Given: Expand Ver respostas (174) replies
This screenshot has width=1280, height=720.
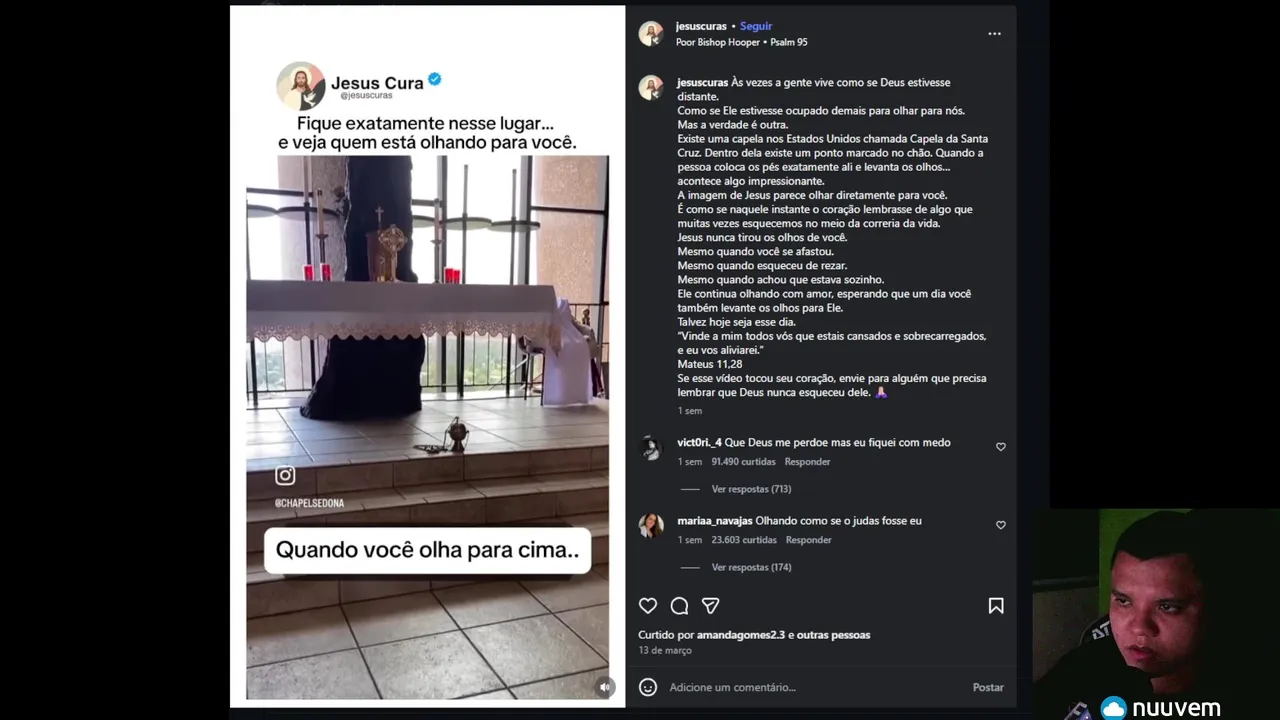Looking at the screenshot, I should coord(751,567).
